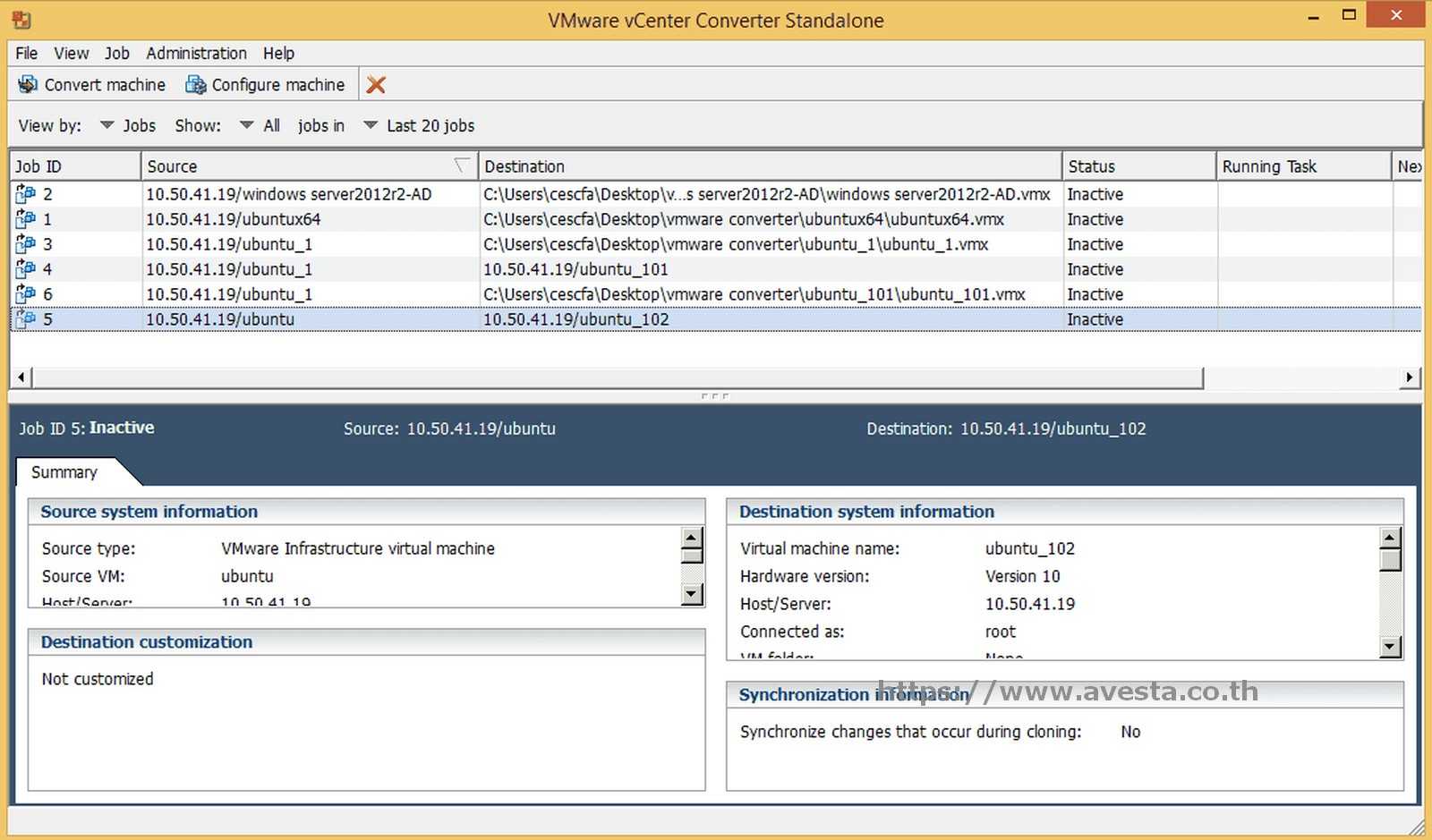
Task: Click the job icon beside Job ID 3
Action: (27, 243)
